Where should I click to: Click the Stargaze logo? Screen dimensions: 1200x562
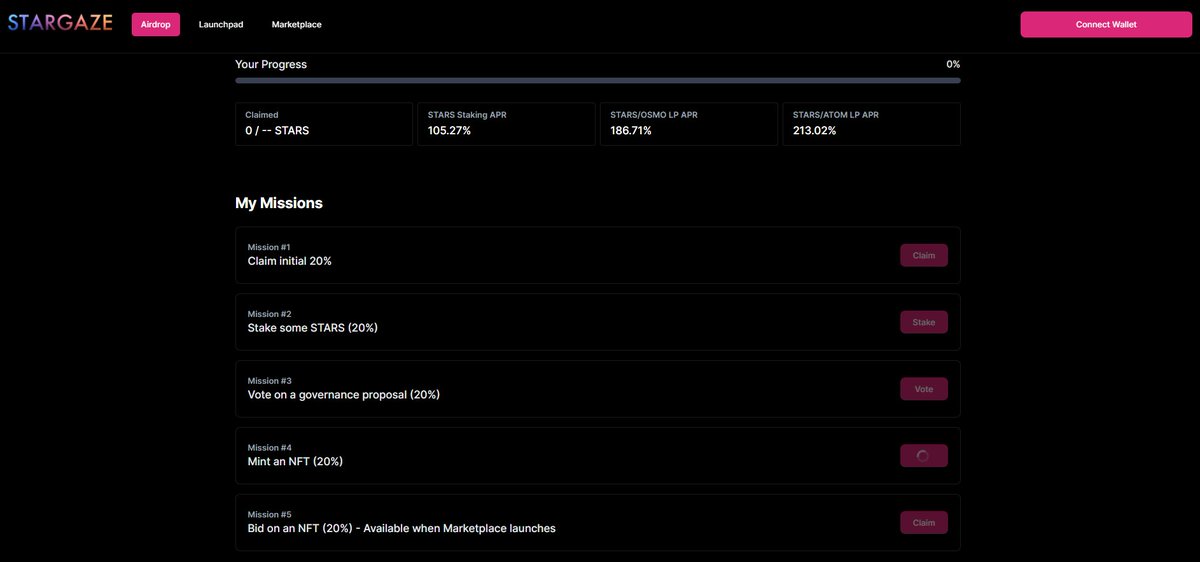(61, 23)
